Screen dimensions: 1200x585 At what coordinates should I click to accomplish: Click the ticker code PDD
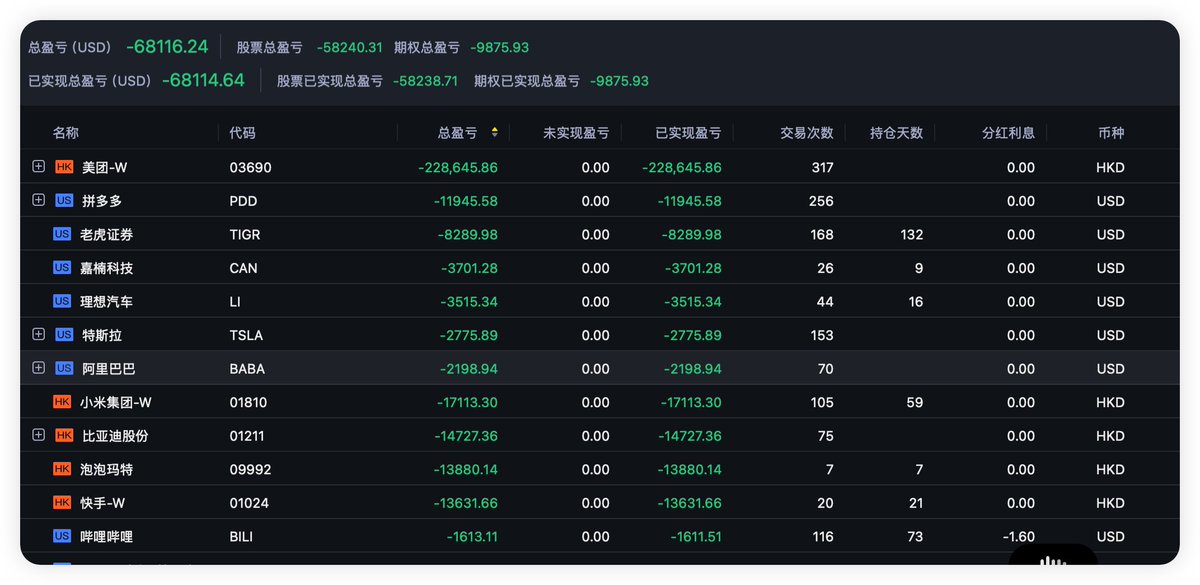(243, 201)
